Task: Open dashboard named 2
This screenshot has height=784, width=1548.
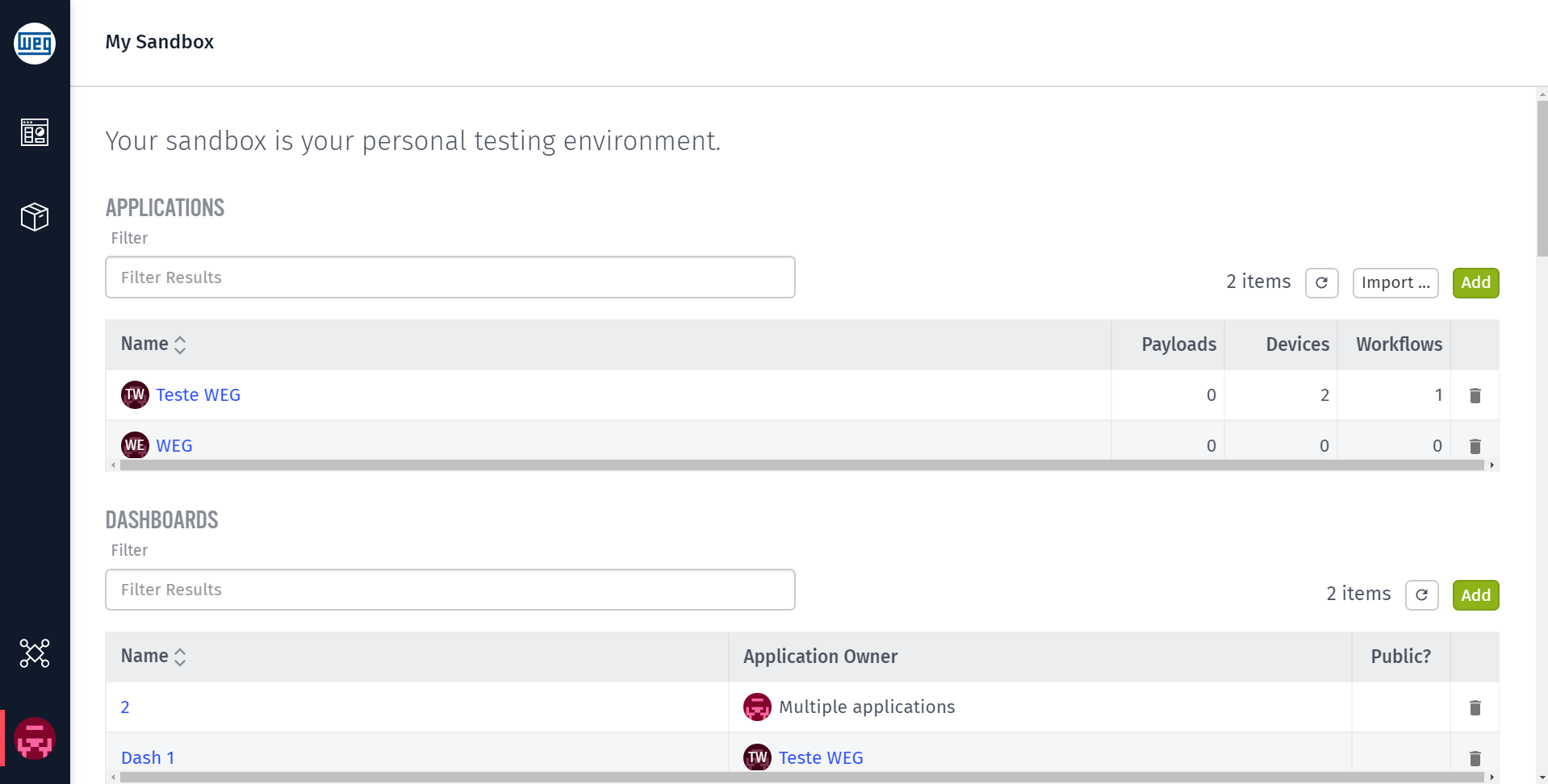Action: (125, 707)
